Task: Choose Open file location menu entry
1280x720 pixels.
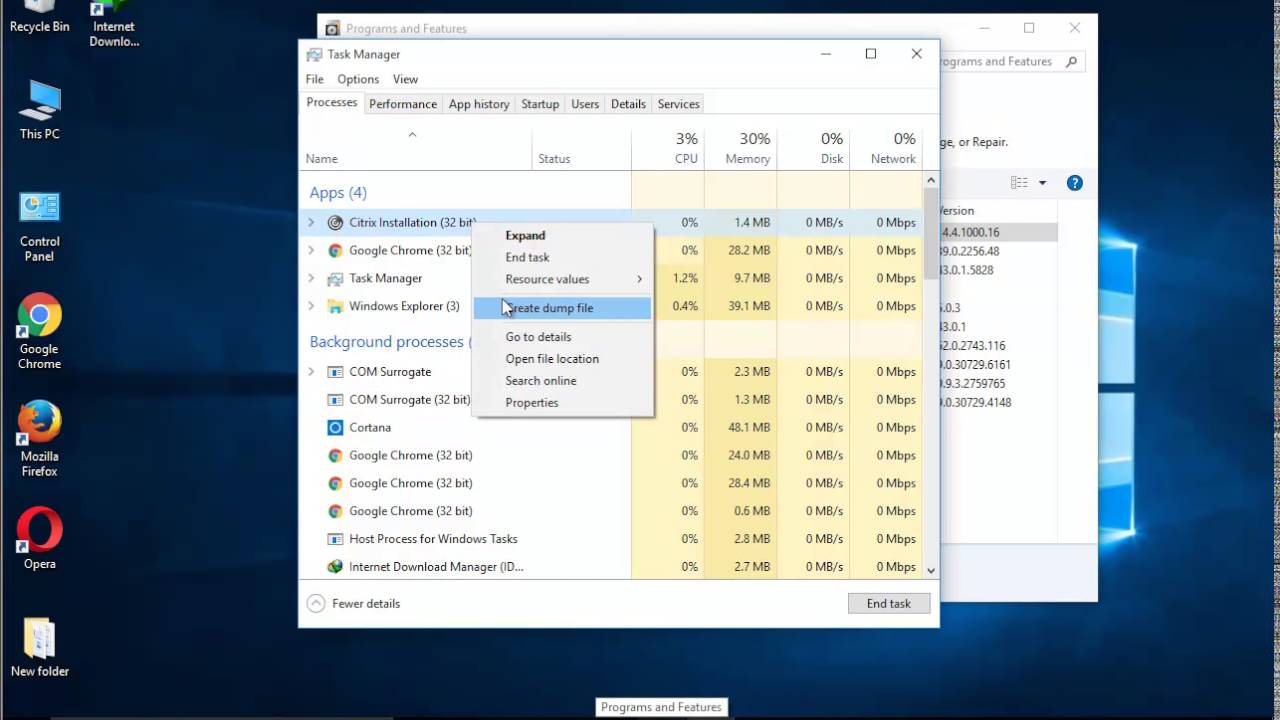Action: (x=563, y=359)
